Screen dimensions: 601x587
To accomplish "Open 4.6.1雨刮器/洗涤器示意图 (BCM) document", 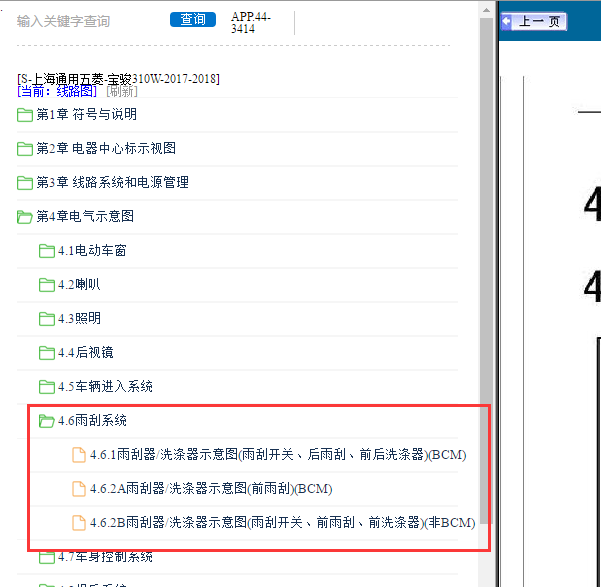I will pyautogui.click(x=278, y=455).
